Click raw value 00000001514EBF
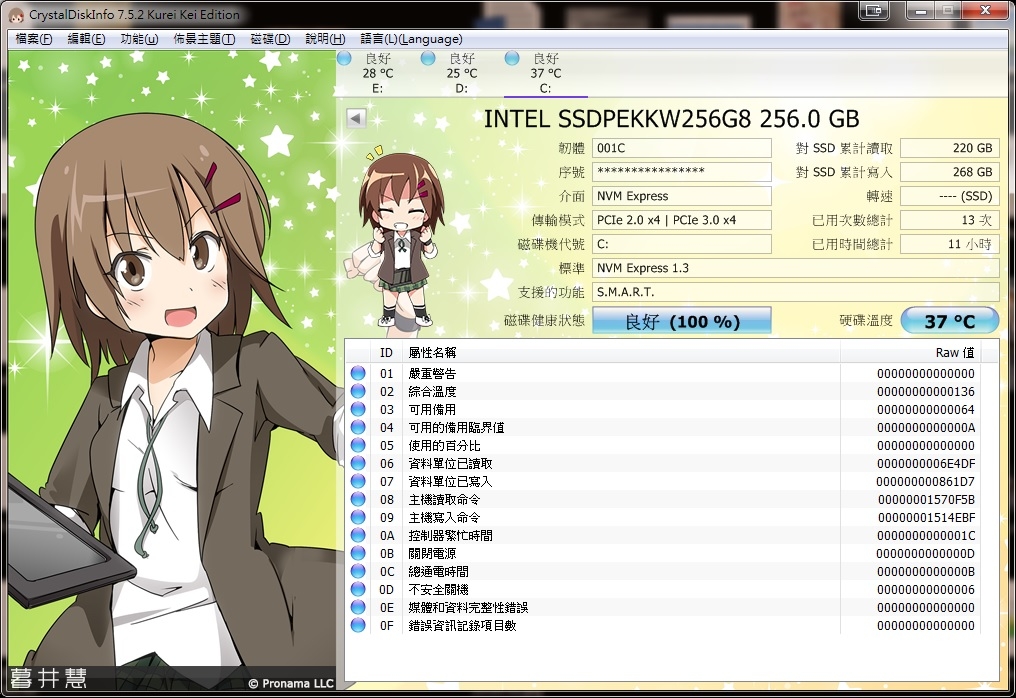The height and width of the screenshot is (698, 1016). (x=927, y=517)
